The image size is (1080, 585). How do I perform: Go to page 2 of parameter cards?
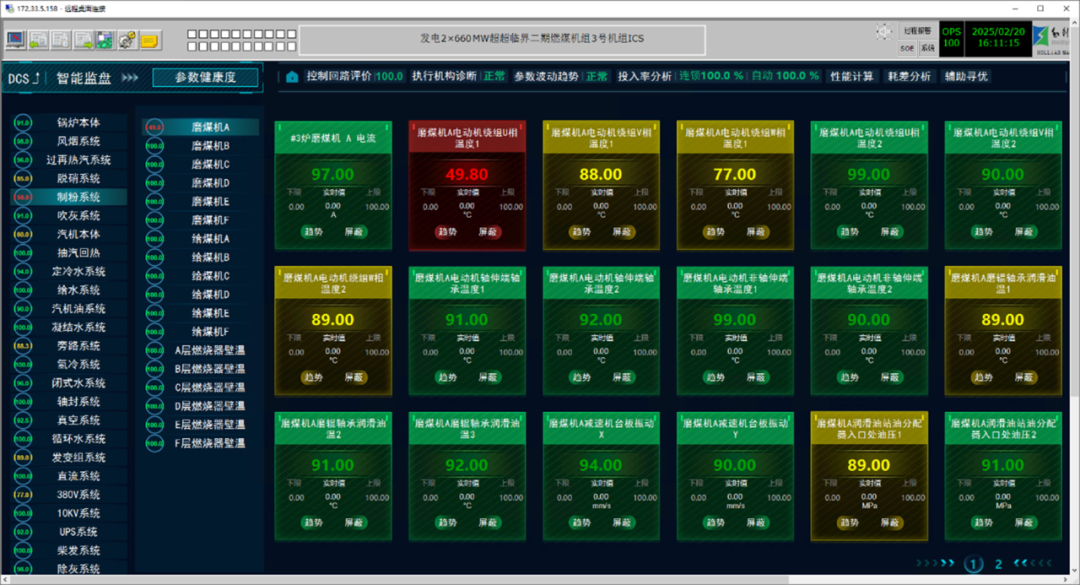click(998, 565)
